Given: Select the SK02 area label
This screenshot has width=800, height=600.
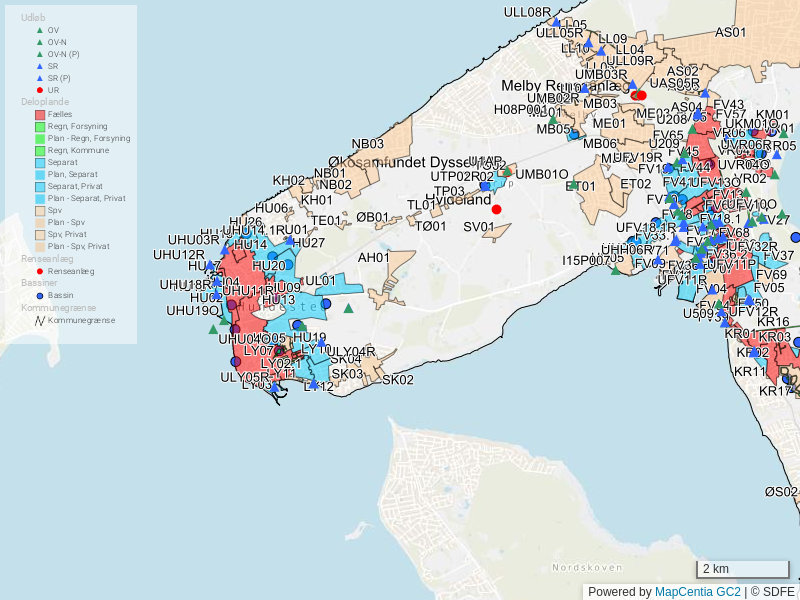Looking at the screenshot, I should point(398,380).
